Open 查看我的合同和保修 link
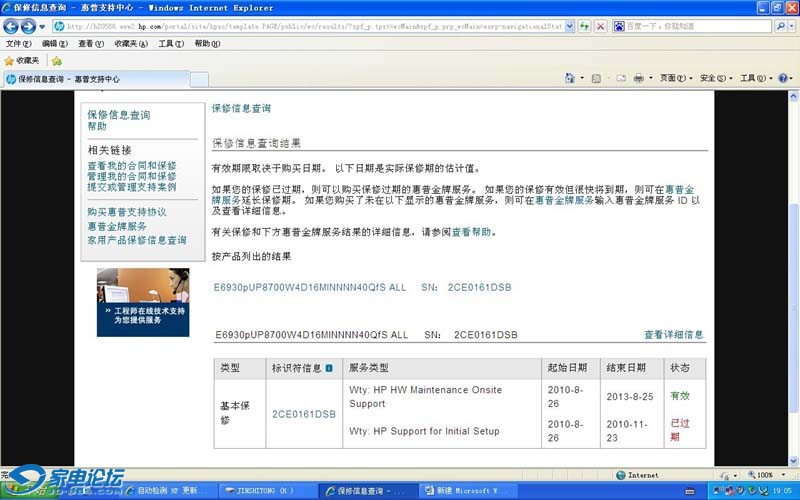 coord(132,166)
